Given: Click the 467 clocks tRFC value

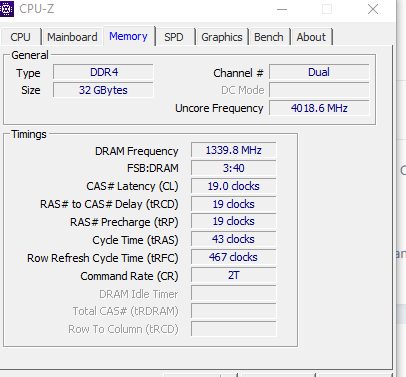Looking at the screenshot, I should 234,257.
